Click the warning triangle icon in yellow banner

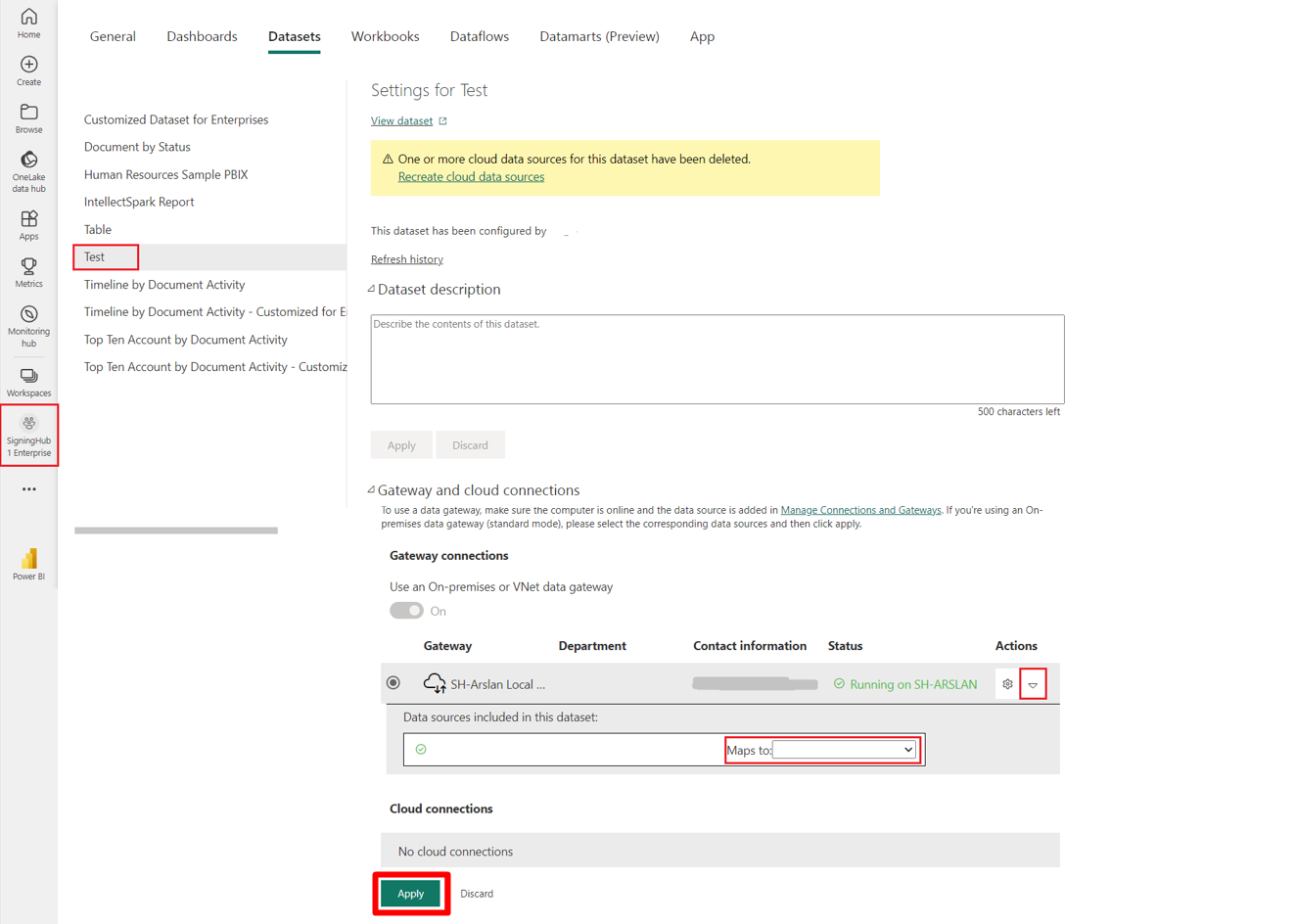pos(388,159)
